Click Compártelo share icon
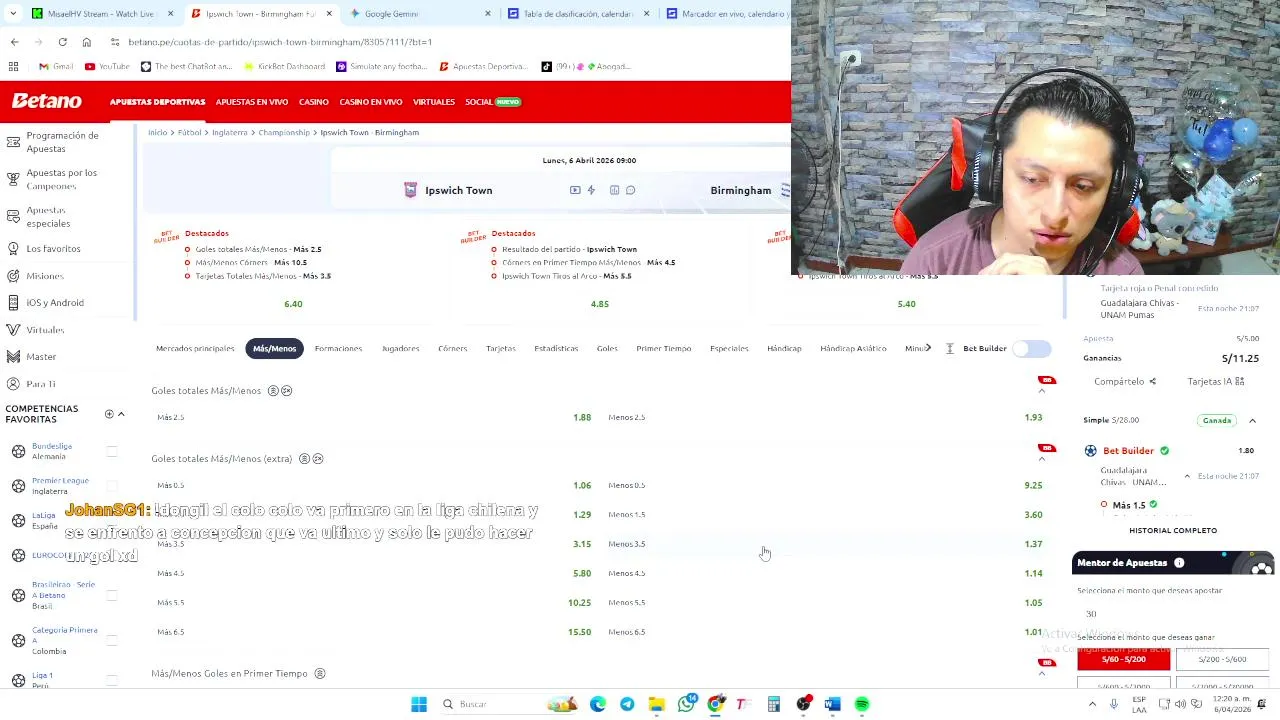Viewport: 1280px width, 720px height. [x=1152, y=381]
